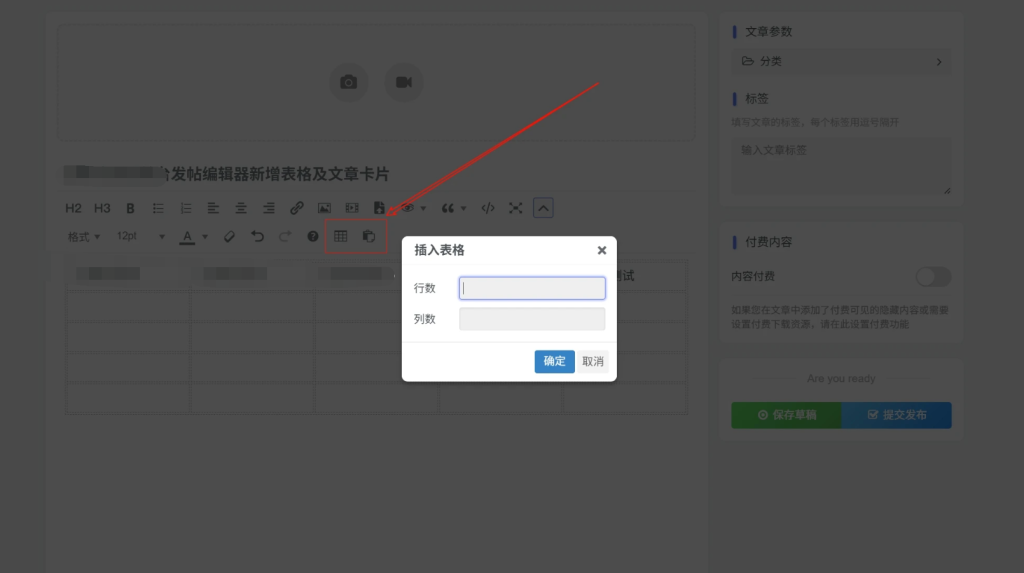Align text left
Image resolution: width=1024 pixels, height=573 pixels.
point(213,208)
